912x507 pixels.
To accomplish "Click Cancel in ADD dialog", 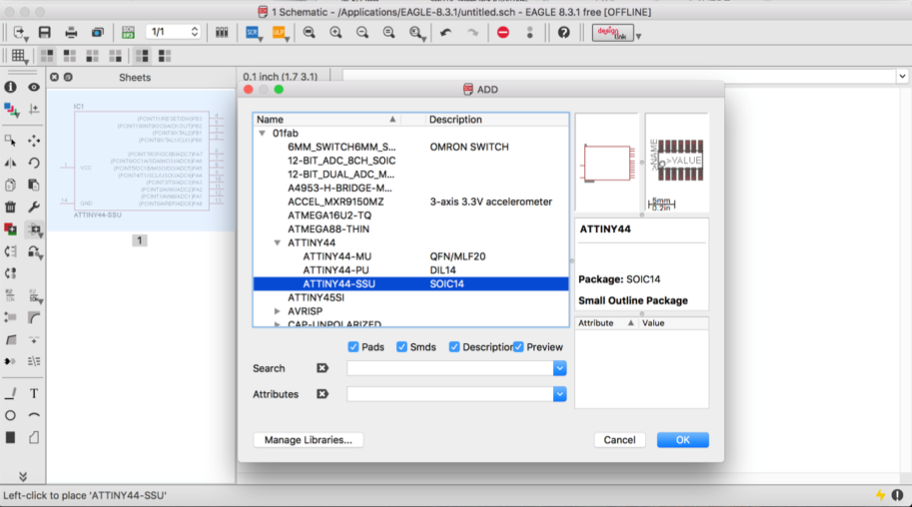I will point(619,440).
